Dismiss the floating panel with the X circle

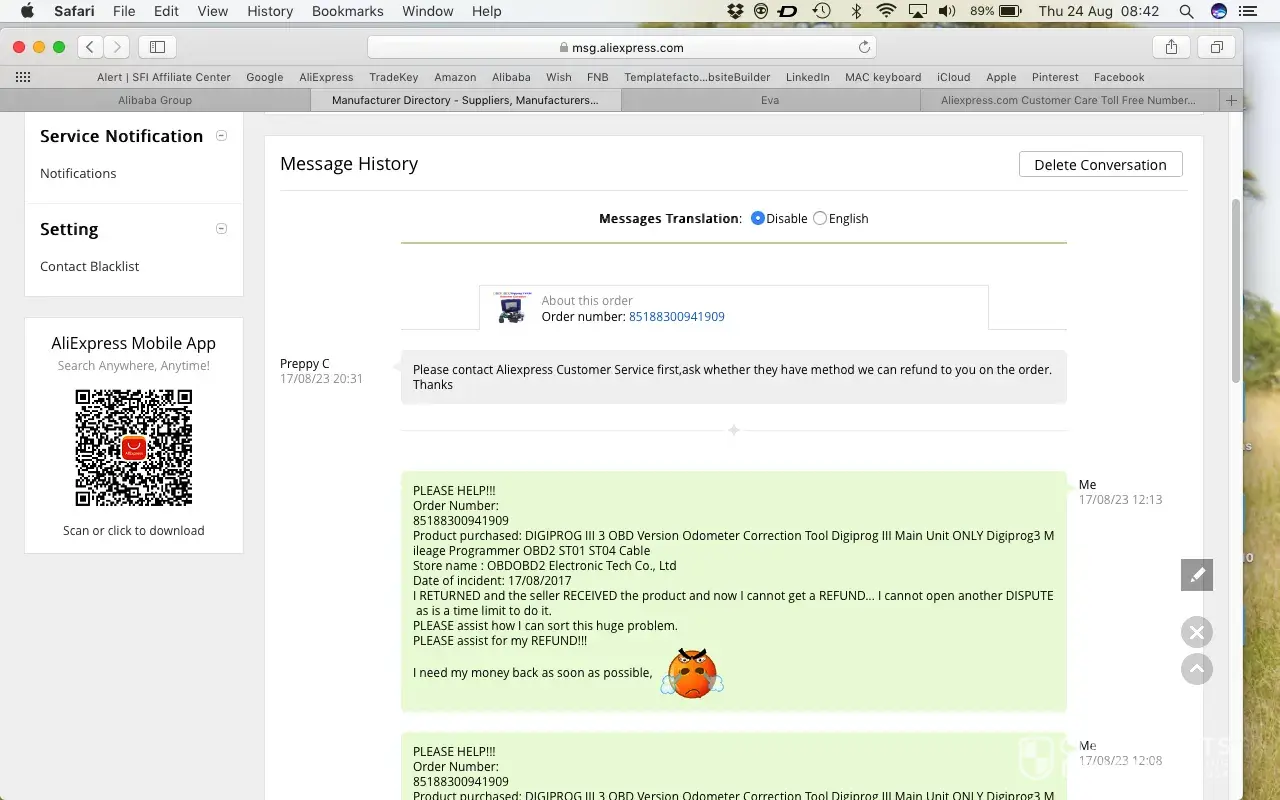pos(1196,632)
